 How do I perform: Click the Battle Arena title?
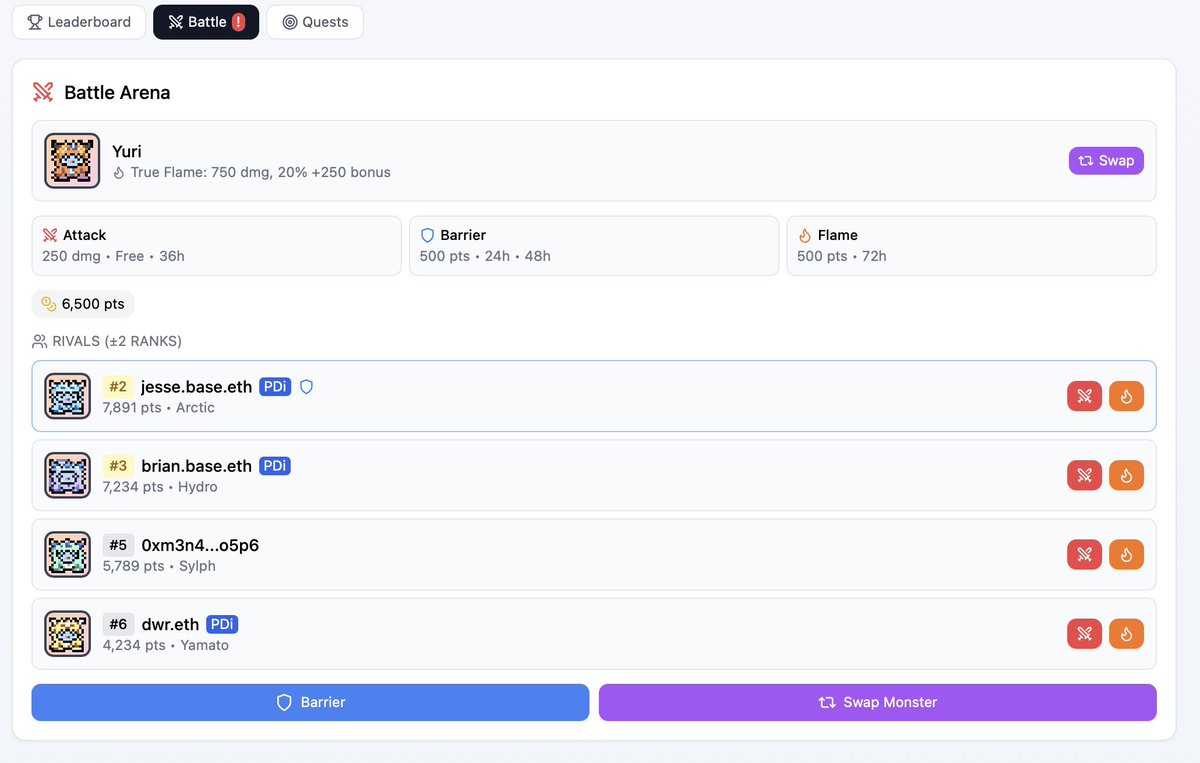click(x=117, y=92)
